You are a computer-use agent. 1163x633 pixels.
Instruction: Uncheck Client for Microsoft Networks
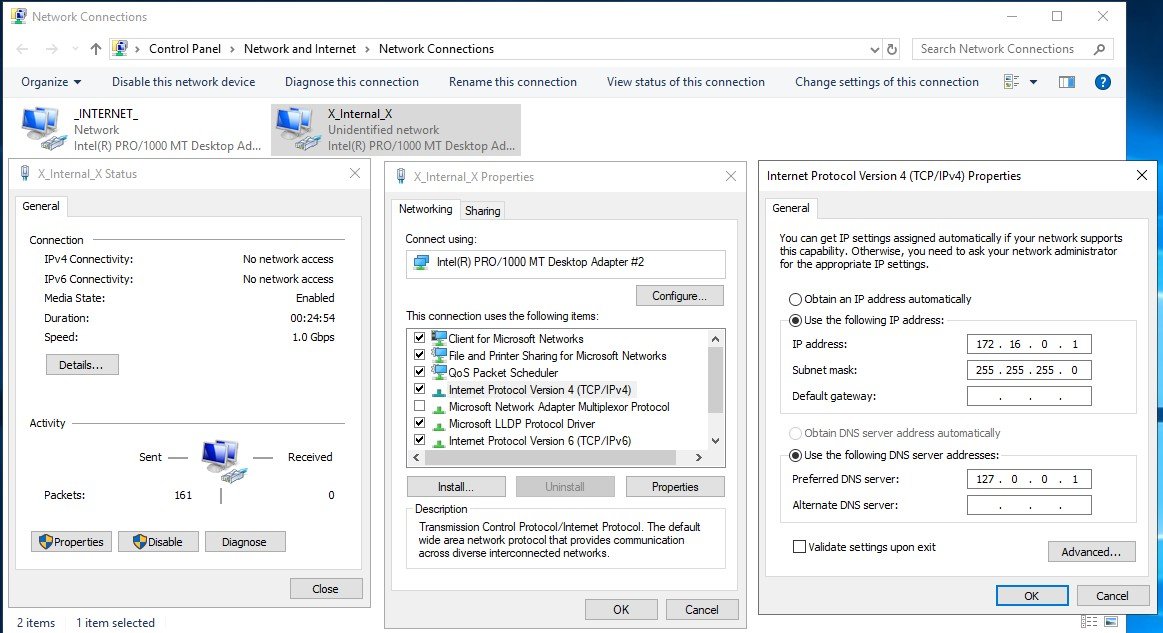419,338
